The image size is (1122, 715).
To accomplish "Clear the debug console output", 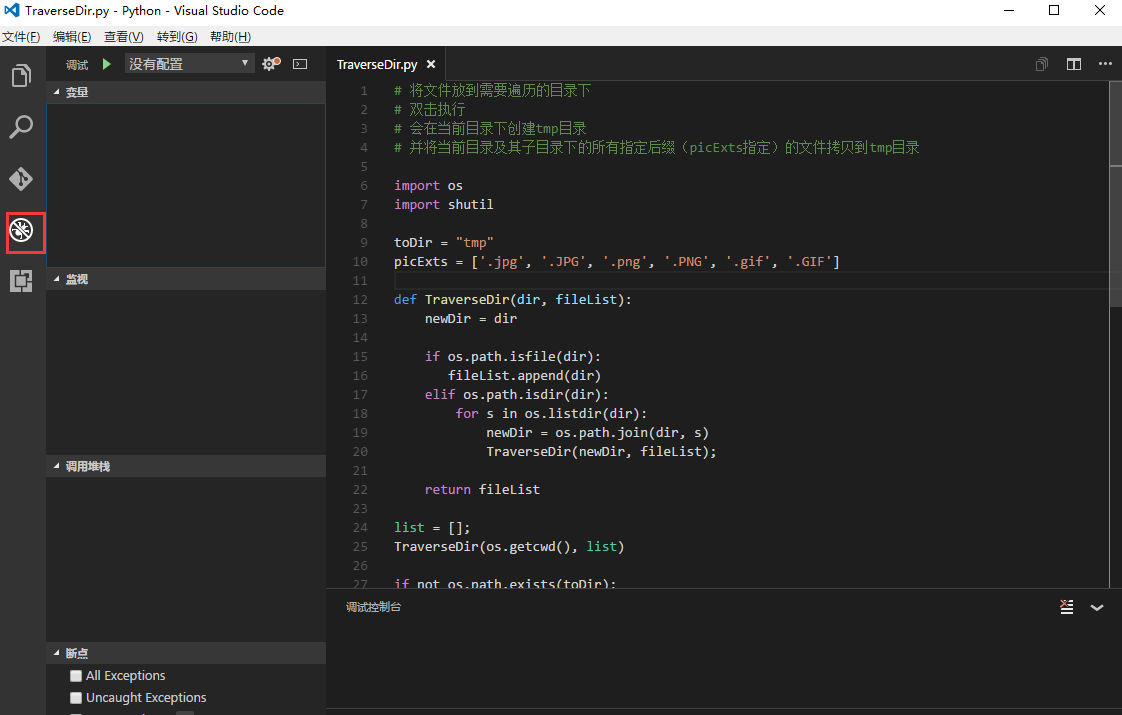I will click(x=1066, y=607).
